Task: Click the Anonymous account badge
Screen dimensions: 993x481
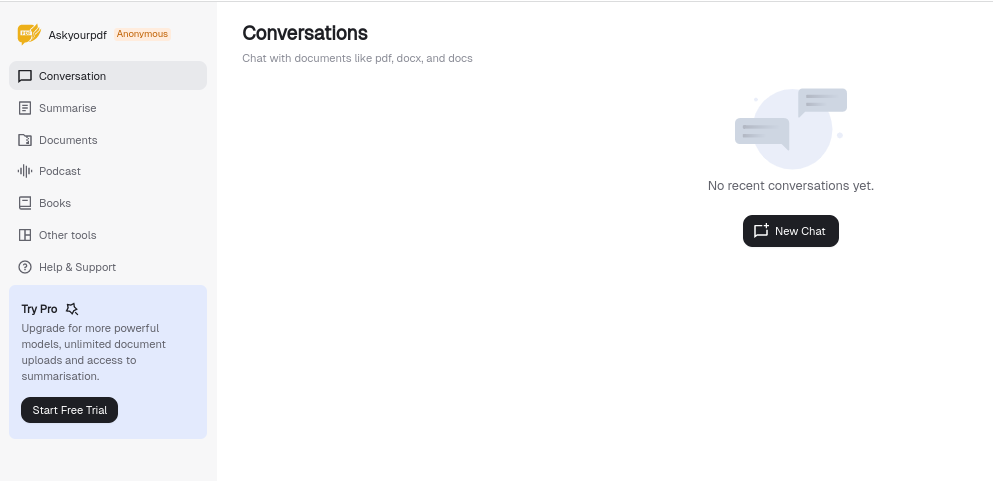Action: click(142, 34)
